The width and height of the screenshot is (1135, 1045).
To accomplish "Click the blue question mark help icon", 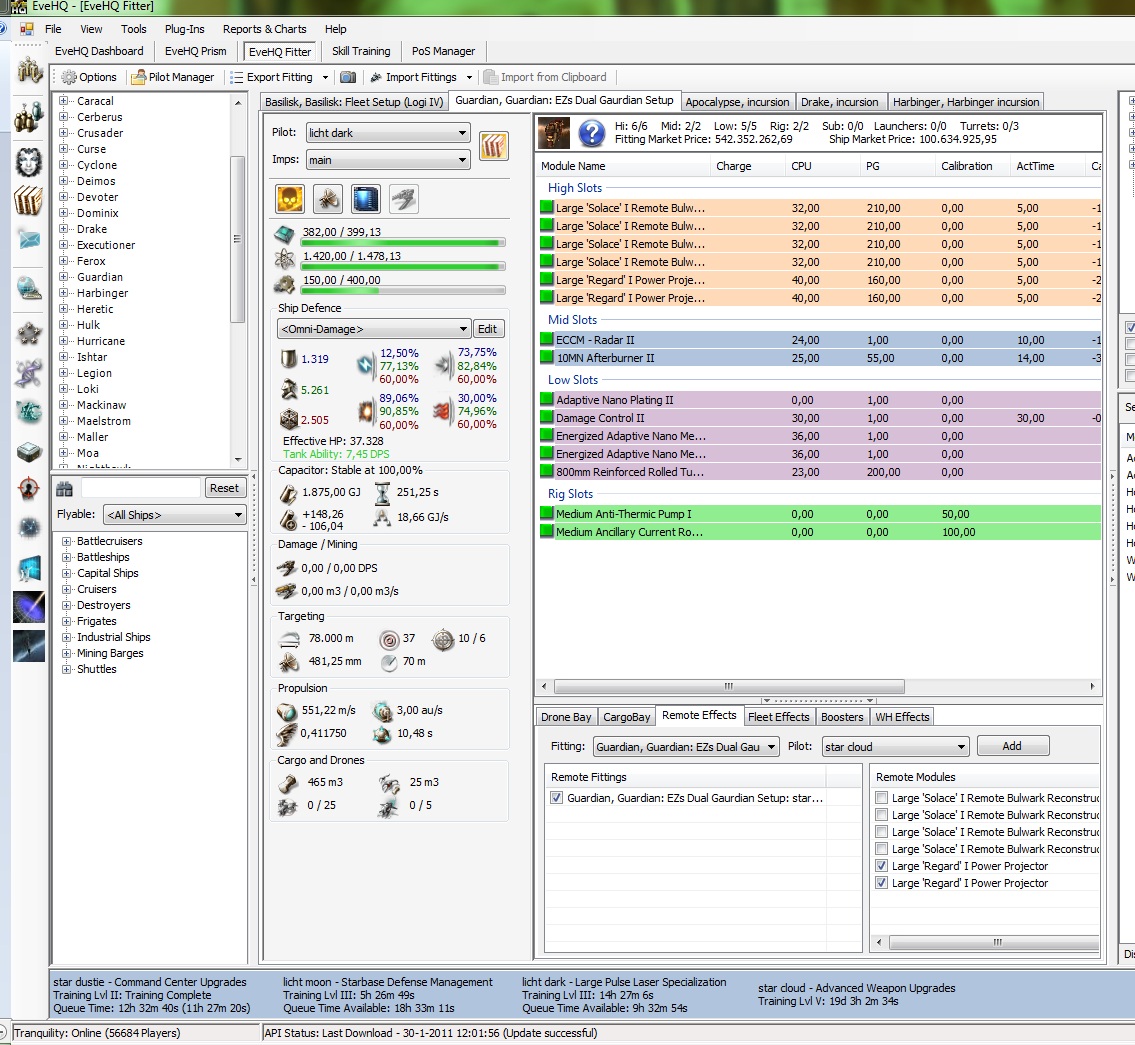I will 591,133.
